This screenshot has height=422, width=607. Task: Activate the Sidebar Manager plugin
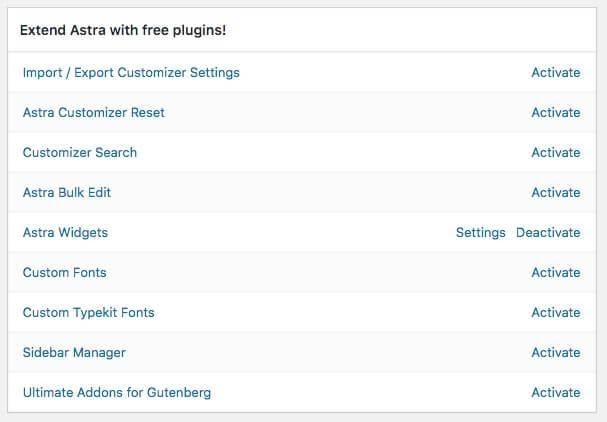[555, 352]
